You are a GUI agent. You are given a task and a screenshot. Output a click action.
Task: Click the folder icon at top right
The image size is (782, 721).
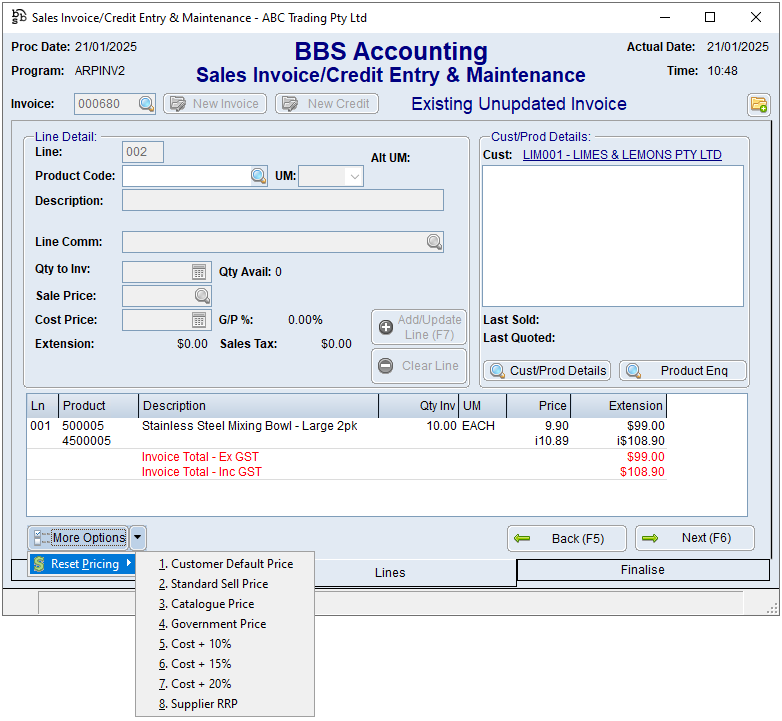coord(758,105)
